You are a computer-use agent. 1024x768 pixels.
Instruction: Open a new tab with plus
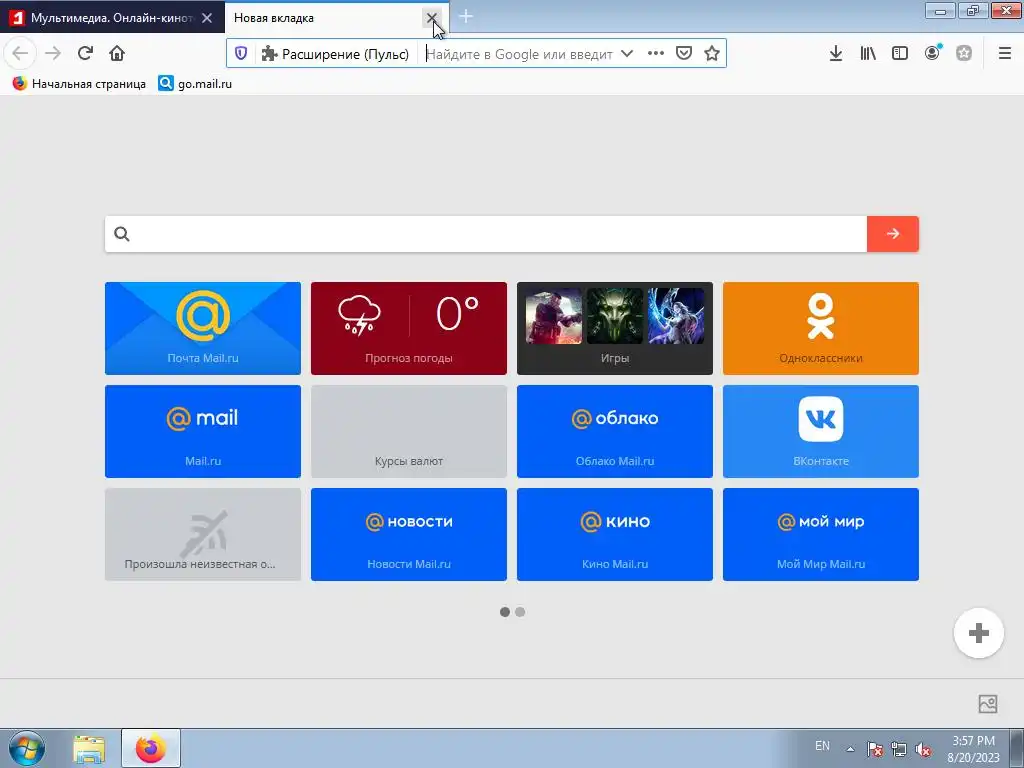(x=466, y=16)
